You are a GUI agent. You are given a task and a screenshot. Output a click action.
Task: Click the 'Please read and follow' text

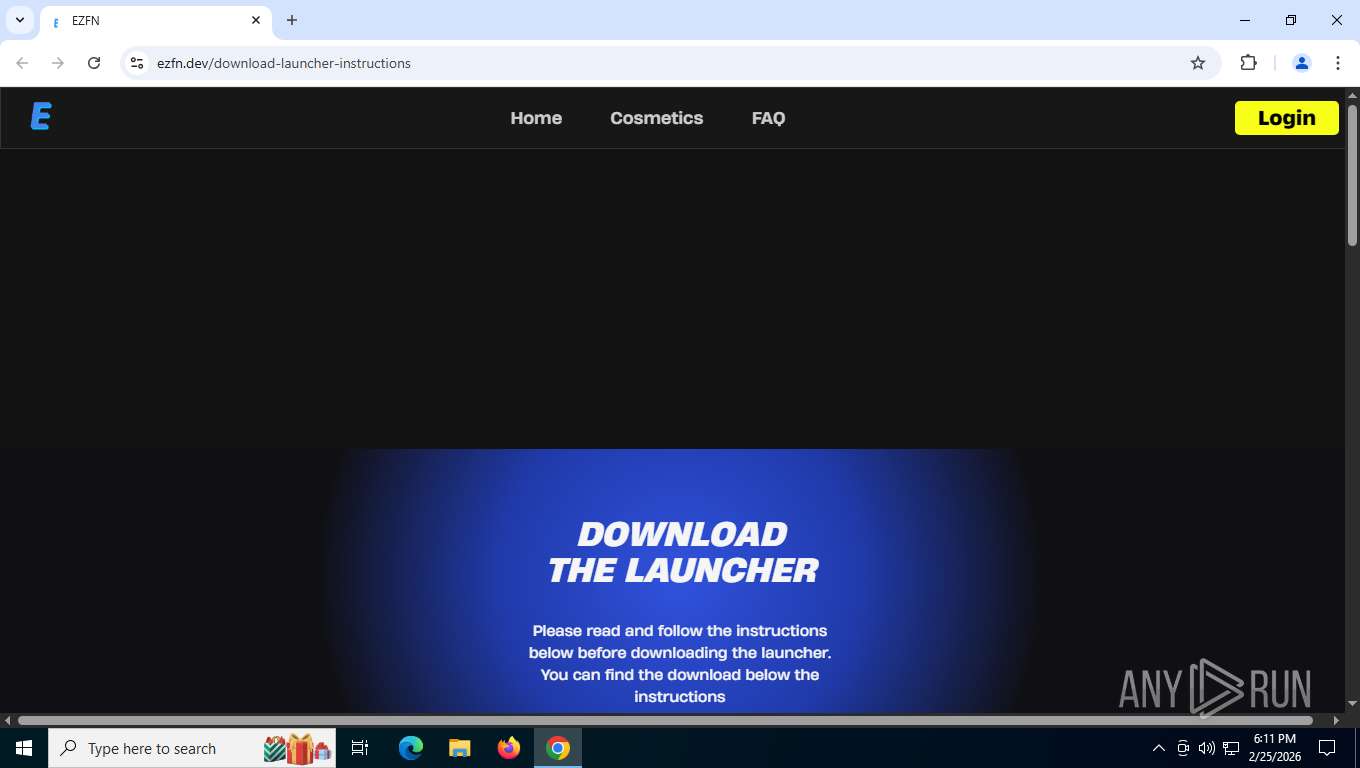[x=680, y=664]
